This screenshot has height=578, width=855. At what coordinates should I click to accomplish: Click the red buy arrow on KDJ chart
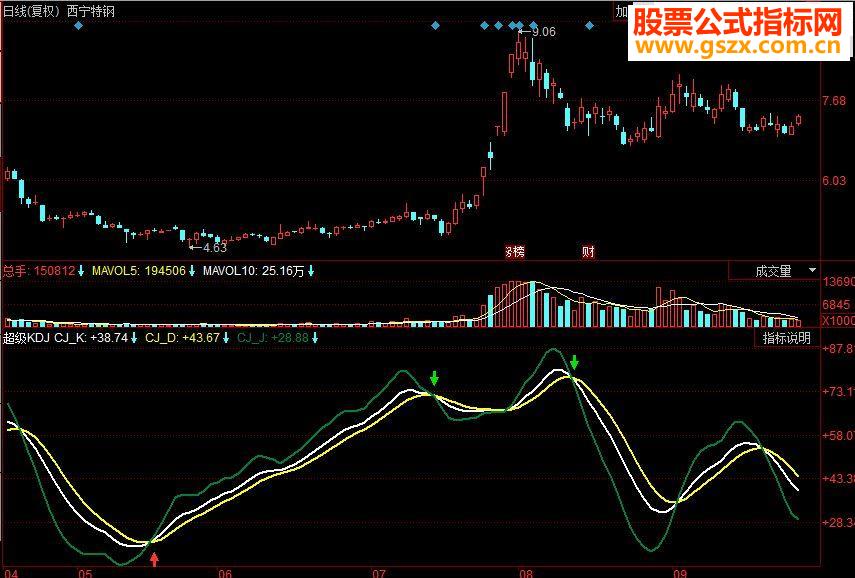pyautogui.click(x=154, y=559)
